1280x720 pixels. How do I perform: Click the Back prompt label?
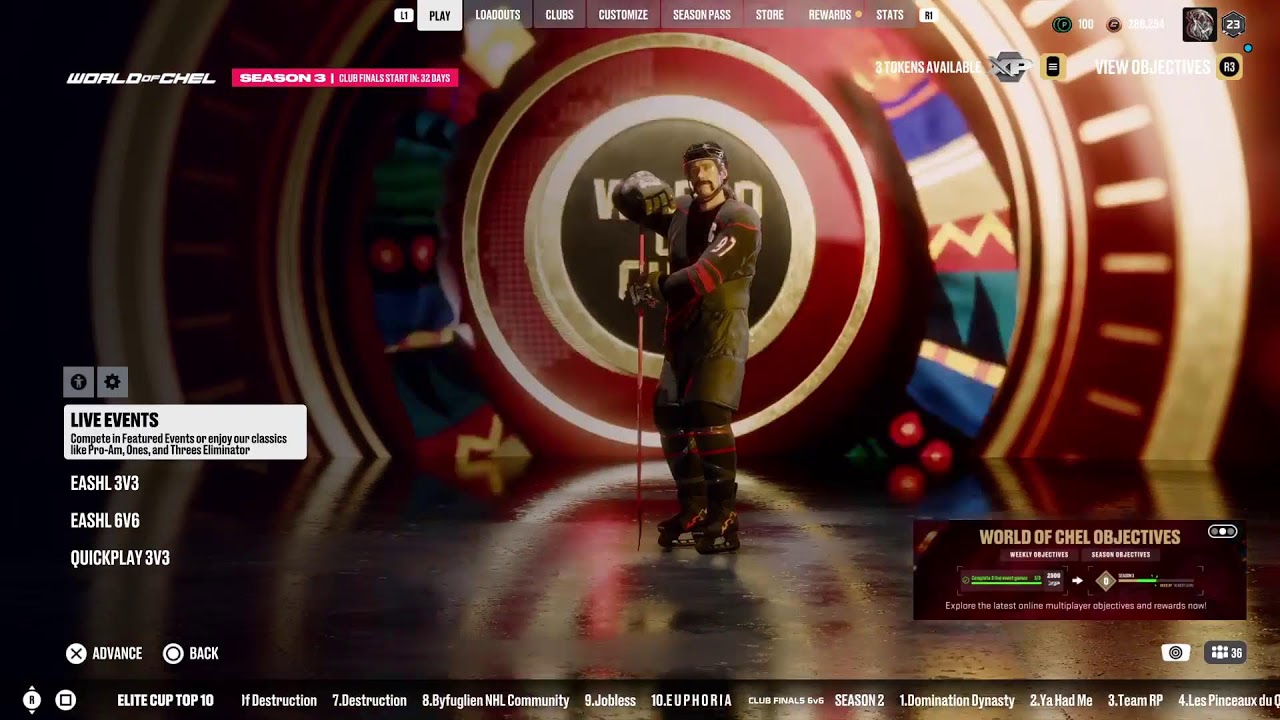204,653
